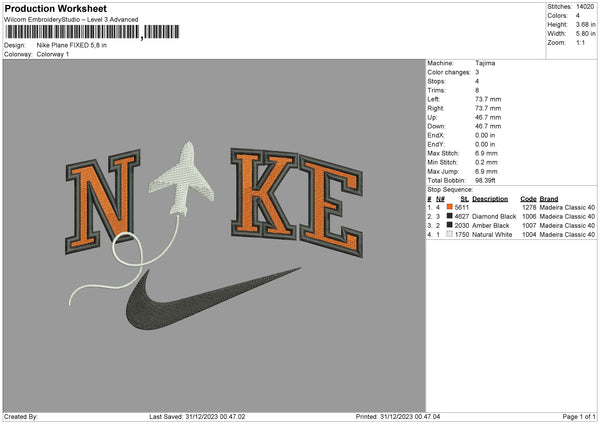Click the Min Stitch value 0.2 mm
Image resolution: width=600 pixels, height=424 pixels.
pos(486,162)
